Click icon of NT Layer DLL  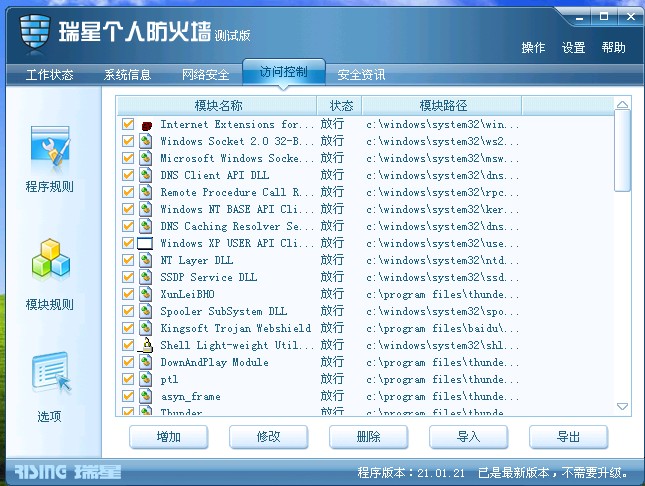(145, 260)
